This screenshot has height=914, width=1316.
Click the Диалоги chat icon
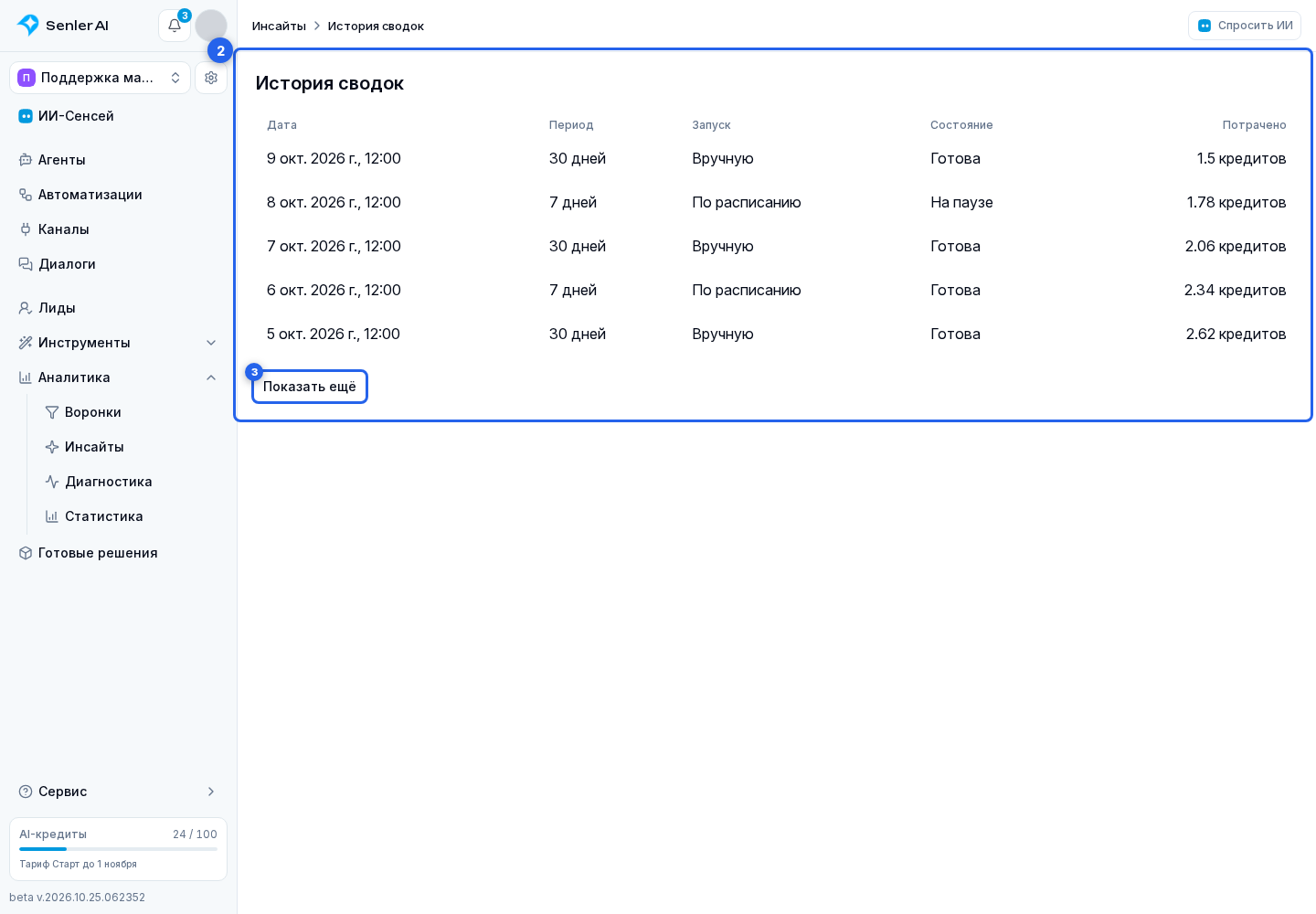26,264
